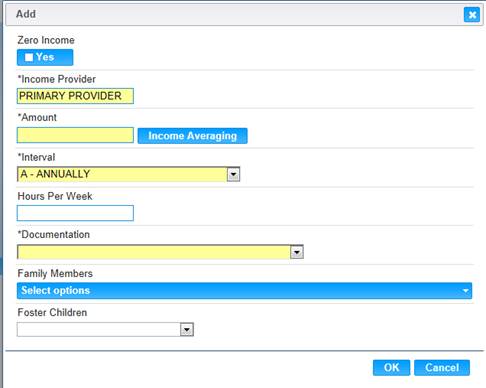Focus the empty Amount field
Image resolution: width=486 pixels, height=388 pixels.
click(75, 135)
